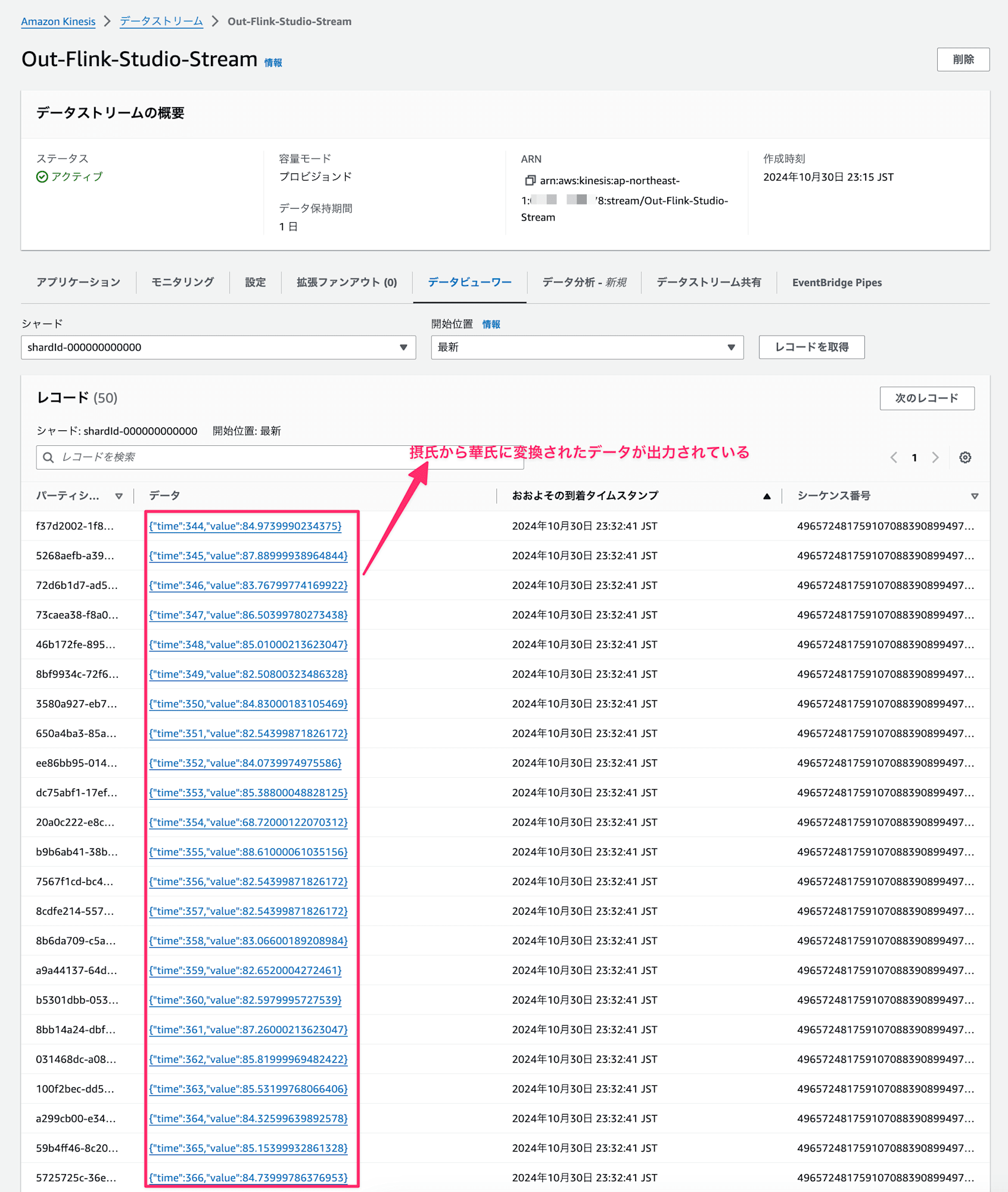This screenshot has width=1008, height=1192.
Task: Open record data with time 359
Action: (245, 970)
